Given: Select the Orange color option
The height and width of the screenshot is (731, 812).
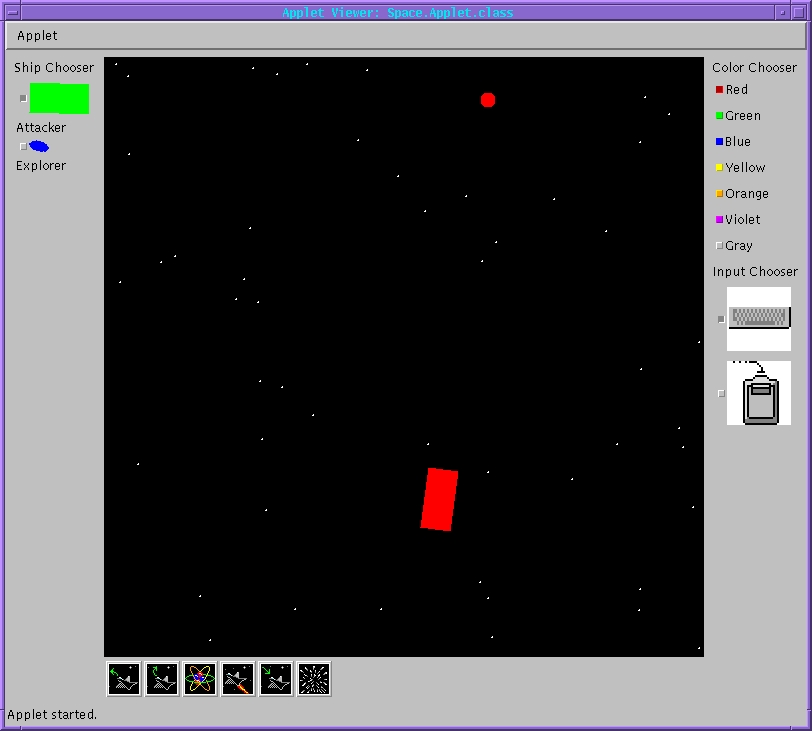Looking at the screenshot, I should click(742, 193).
